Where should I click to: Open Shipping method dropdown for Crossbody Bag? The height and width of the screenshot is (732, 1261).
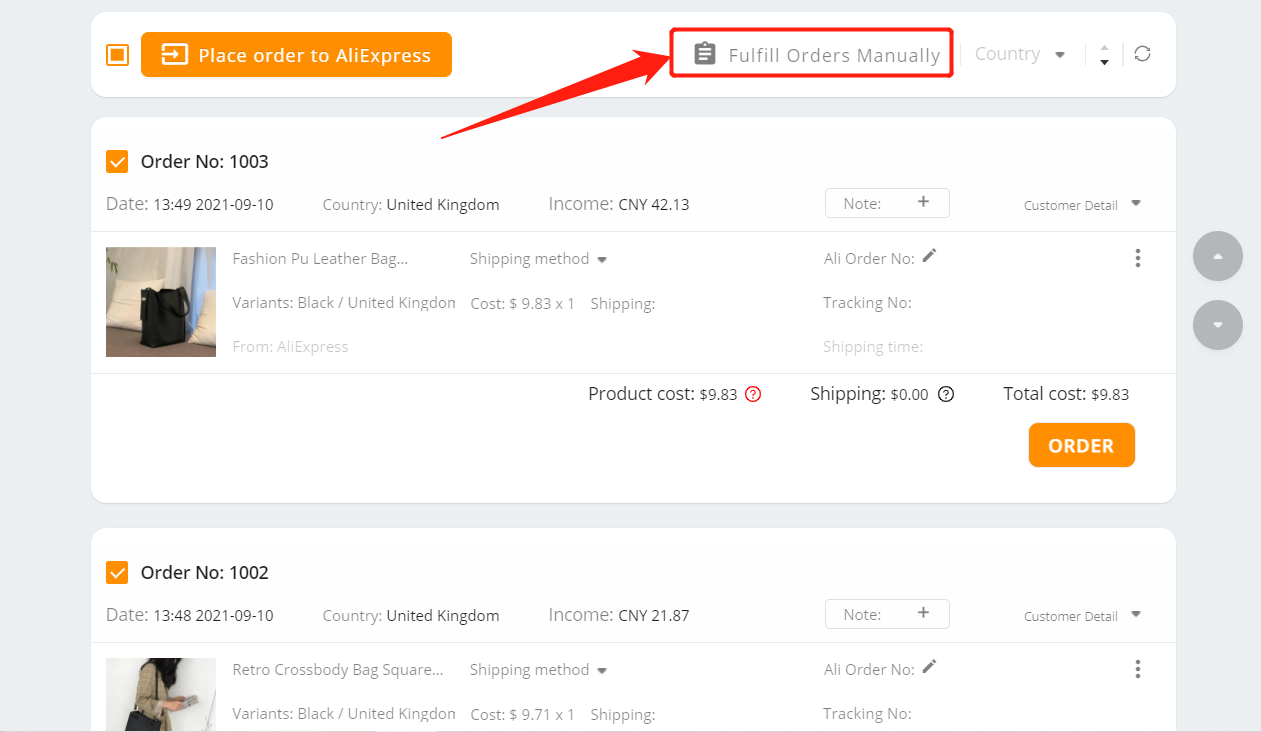tap(538, 669)
